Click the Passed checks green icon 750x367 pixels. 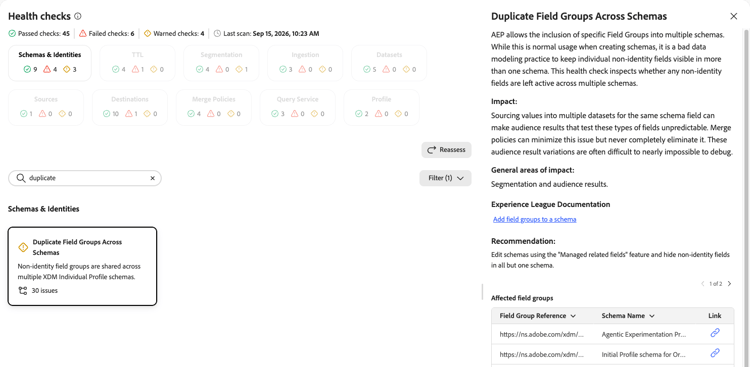point(12,33)
